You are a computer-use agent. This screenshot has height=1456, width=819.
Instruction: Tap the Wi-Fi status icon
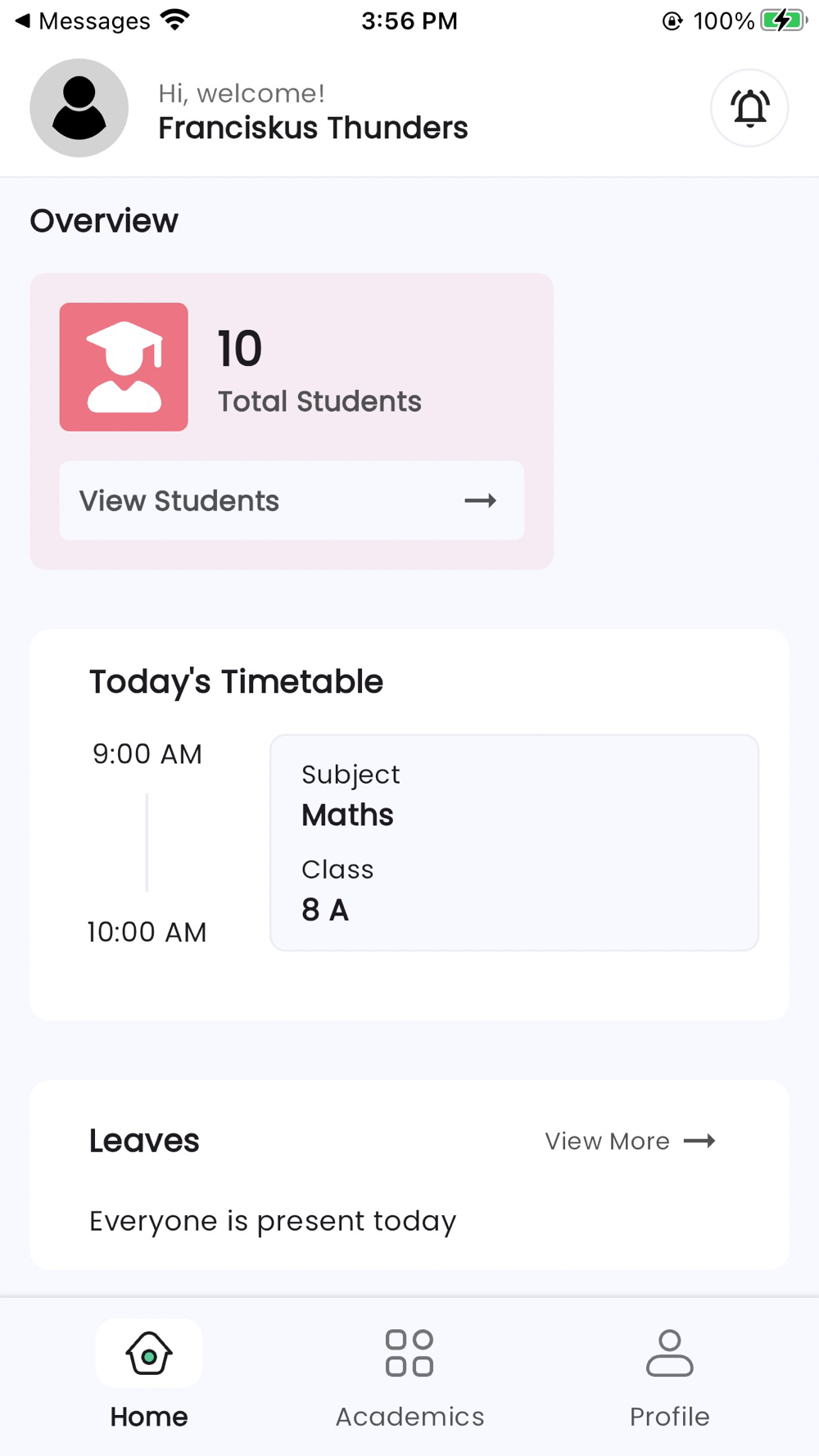pos(175,20)
